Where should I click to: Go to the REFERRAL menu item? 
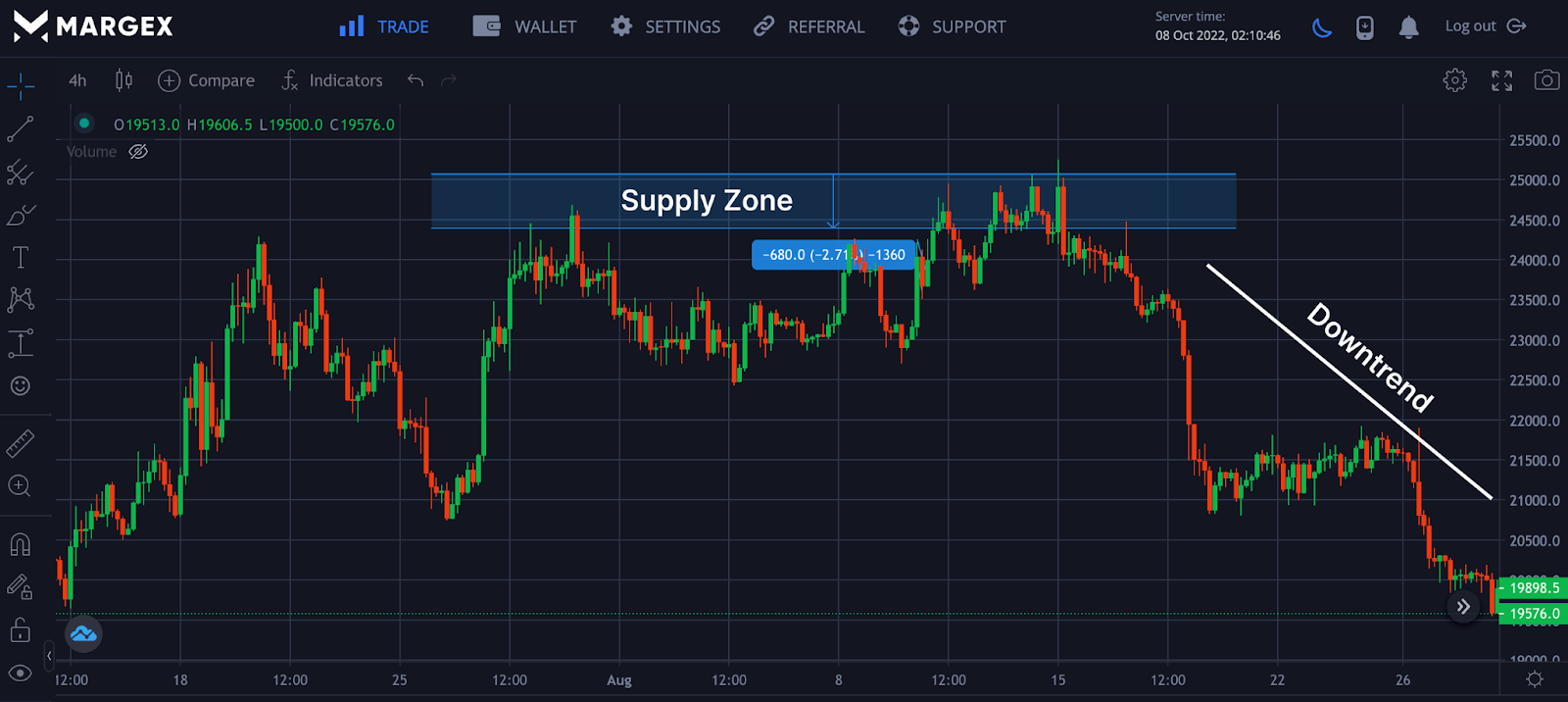coord(808,26)
